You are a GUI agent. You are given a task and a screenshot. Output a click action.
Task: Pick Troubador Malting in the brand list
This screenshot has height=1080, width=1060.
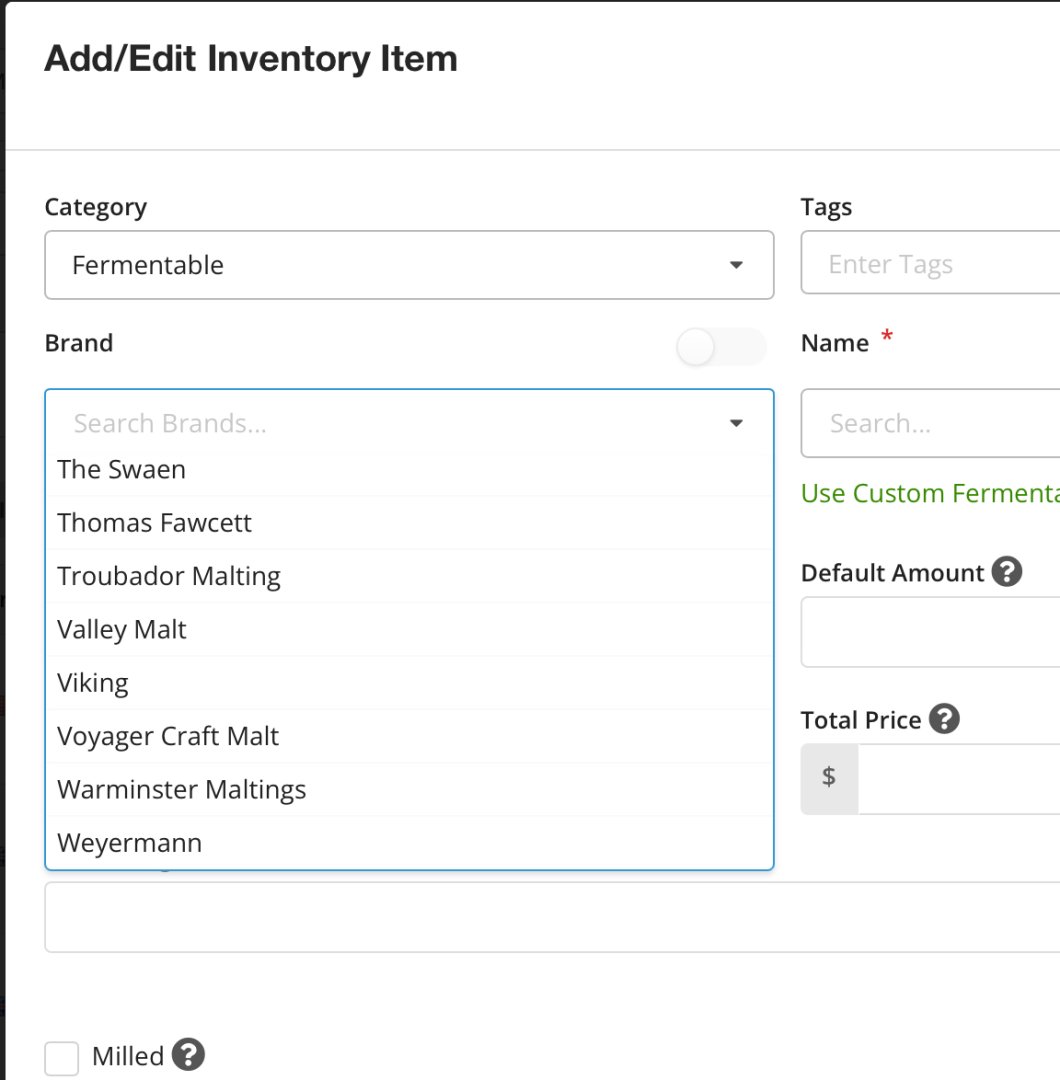409,576
